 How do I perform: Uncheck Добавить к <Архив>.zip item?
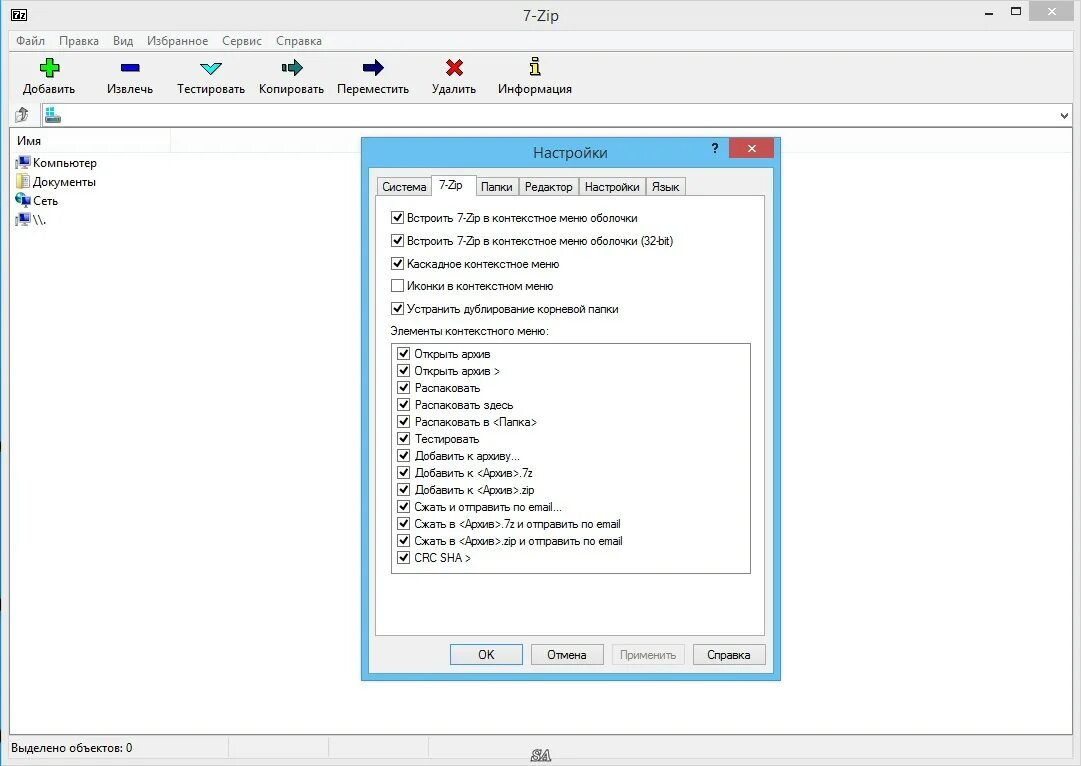point(404,490)
